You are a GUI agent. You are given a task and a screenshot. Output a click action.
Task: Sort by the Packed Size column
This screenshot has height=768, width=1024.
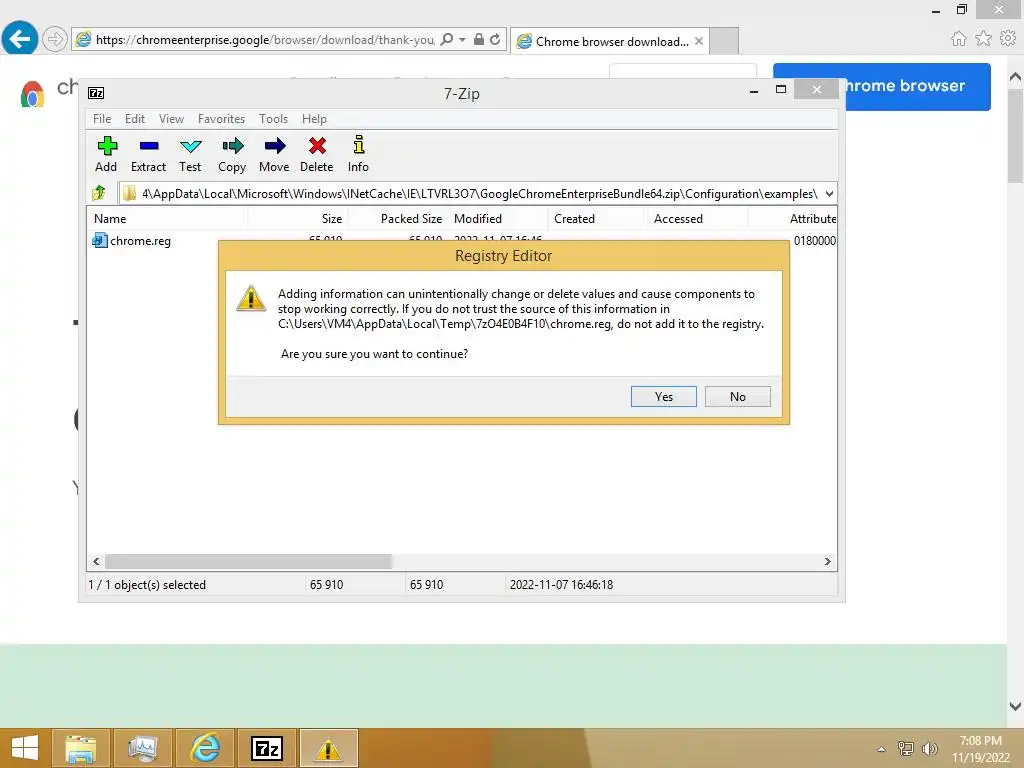coord(398,219)
